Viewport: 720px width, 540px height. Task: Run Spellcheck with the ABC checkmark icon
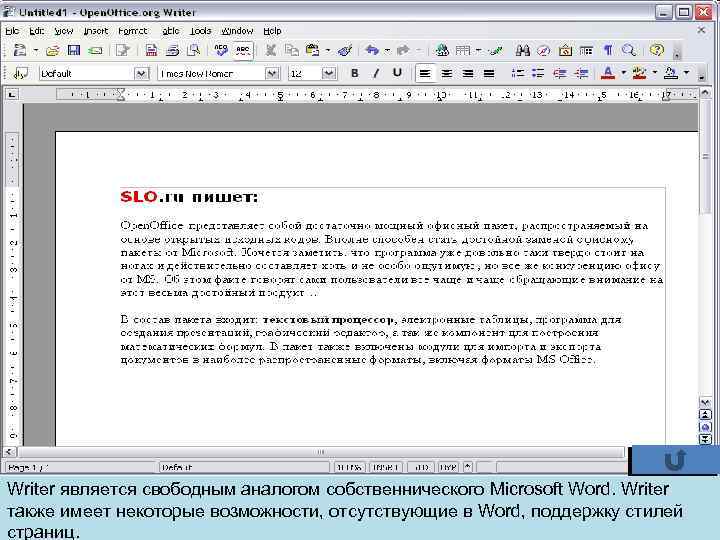coord(221,50)
